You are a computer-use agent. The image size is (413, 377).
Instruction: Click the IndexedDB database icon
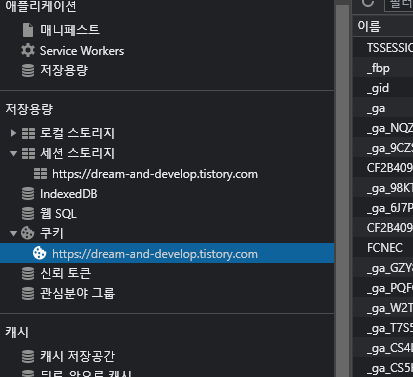click(28, 194)
